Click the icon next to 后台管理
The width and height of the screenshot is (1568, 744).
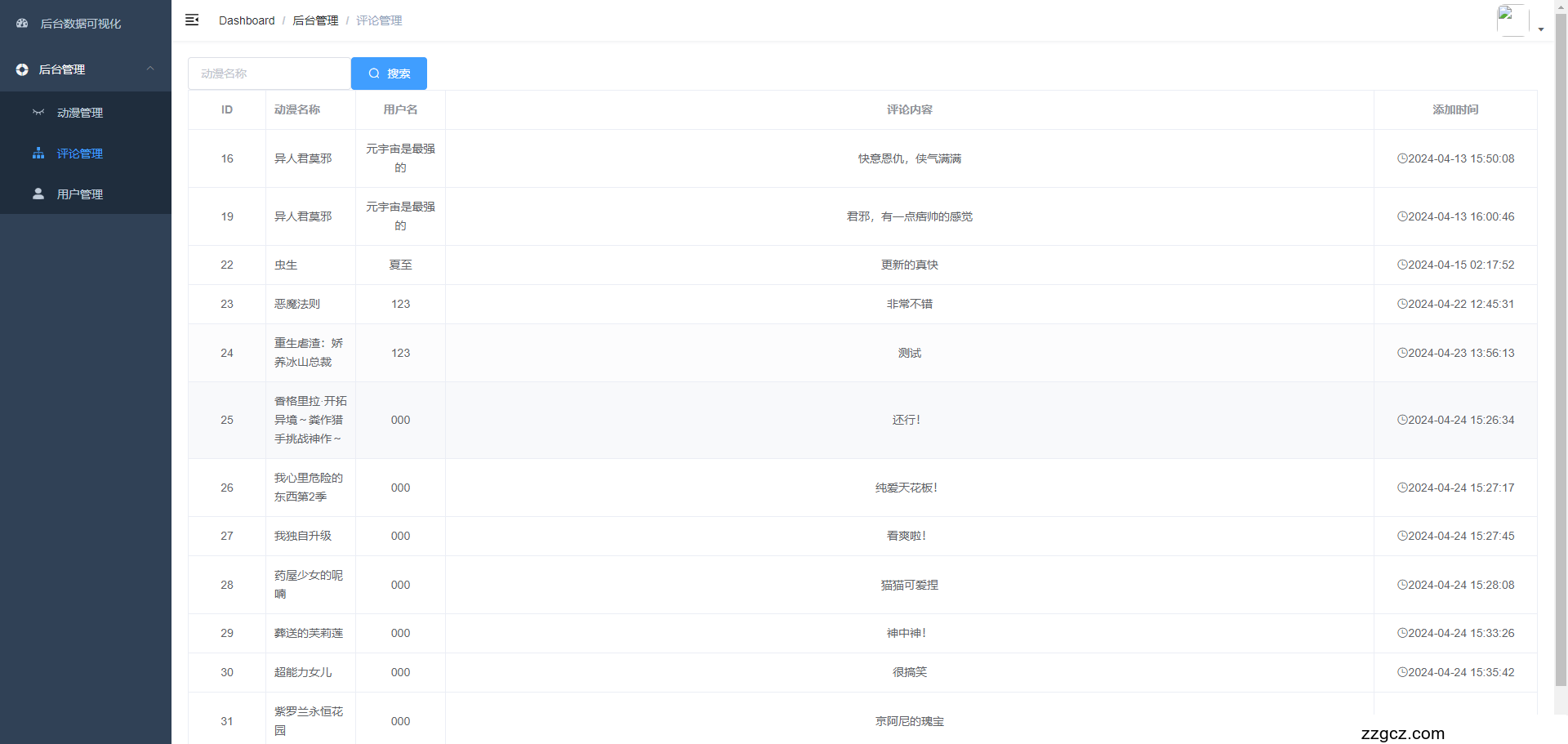point(22,69)
